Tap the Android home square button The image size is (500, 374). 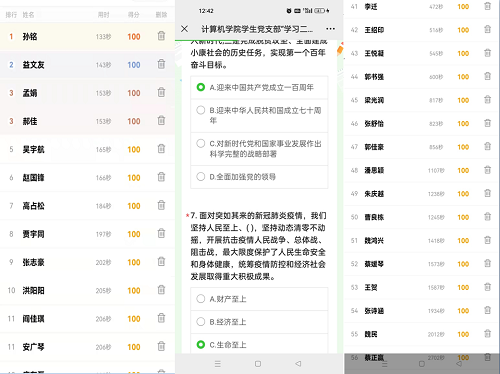pyautogui.click(x=258, y=364)
